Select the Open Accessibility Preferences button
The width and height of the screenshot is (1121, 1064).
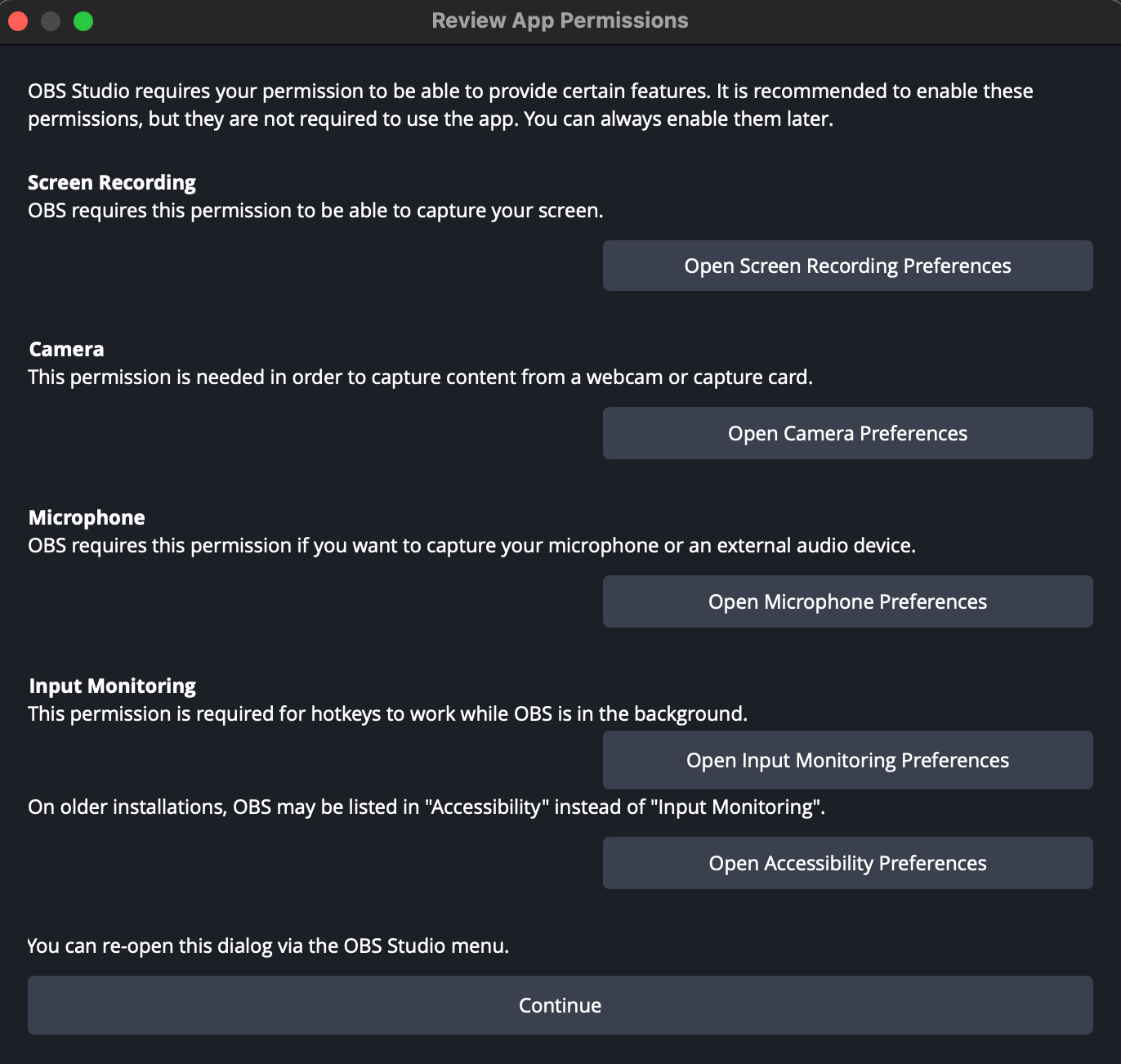[x=847, y=863]
